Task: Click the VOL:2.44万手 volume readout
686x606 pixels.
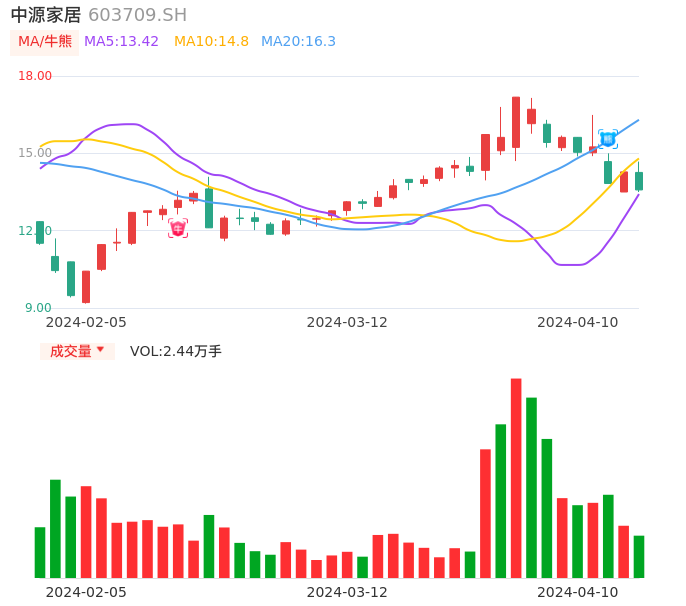Action: tap(176, 351)
